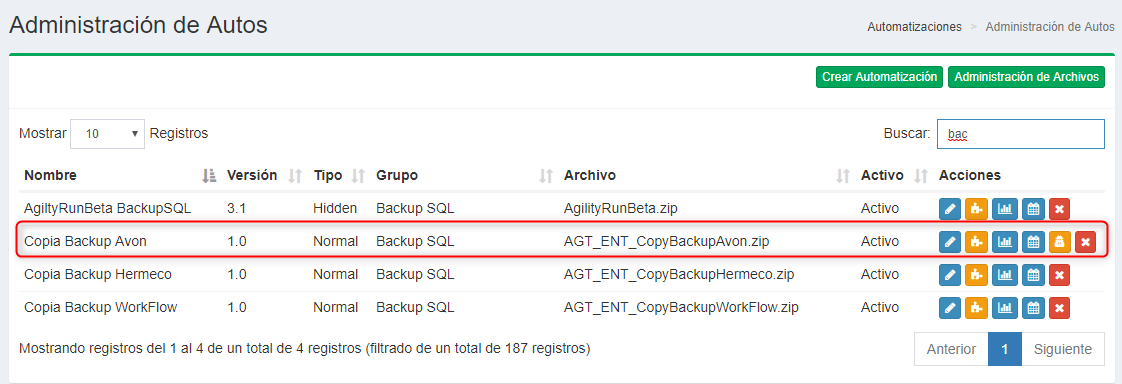
Task: Open the Mostrar records-per-page dropdown
Action: tap(107, 134)
